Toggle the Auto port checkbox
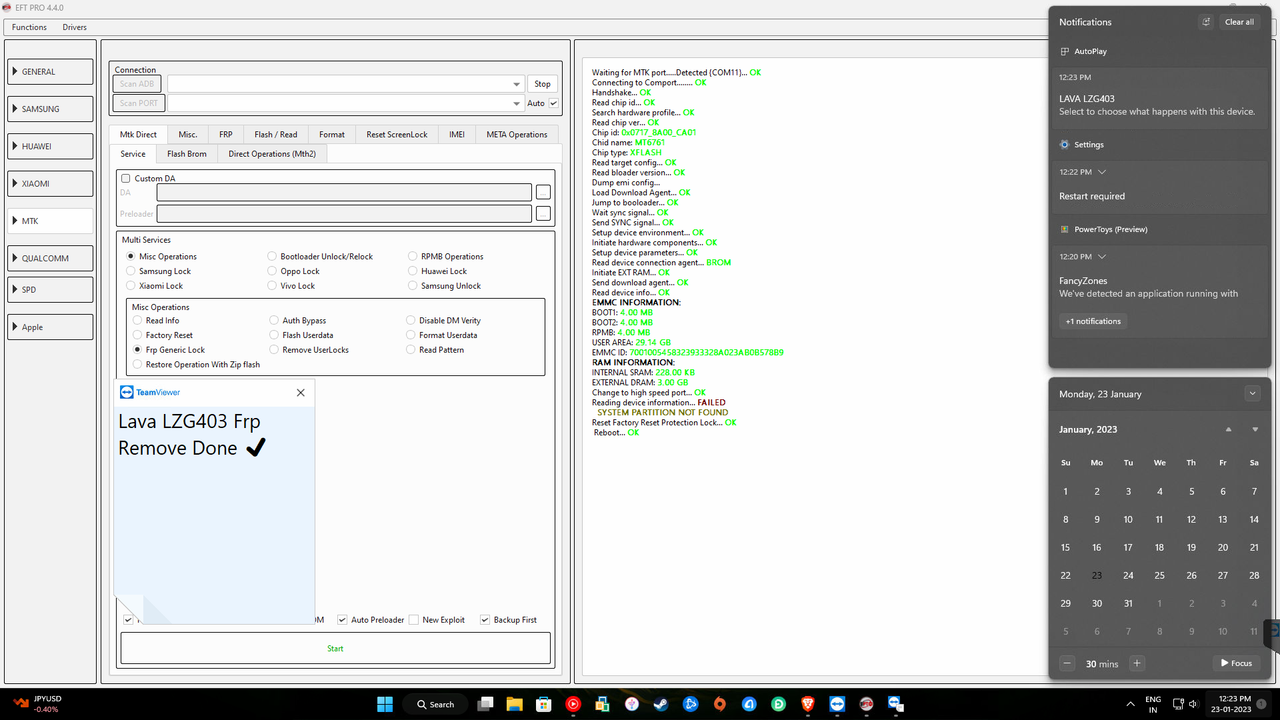This screenshot has width=1280, height=720. coord(553,103)
